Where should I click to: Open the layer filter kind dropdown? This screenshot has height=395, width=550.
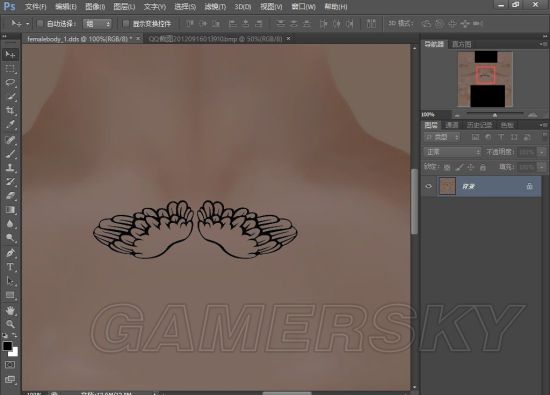tap(442, 137)
